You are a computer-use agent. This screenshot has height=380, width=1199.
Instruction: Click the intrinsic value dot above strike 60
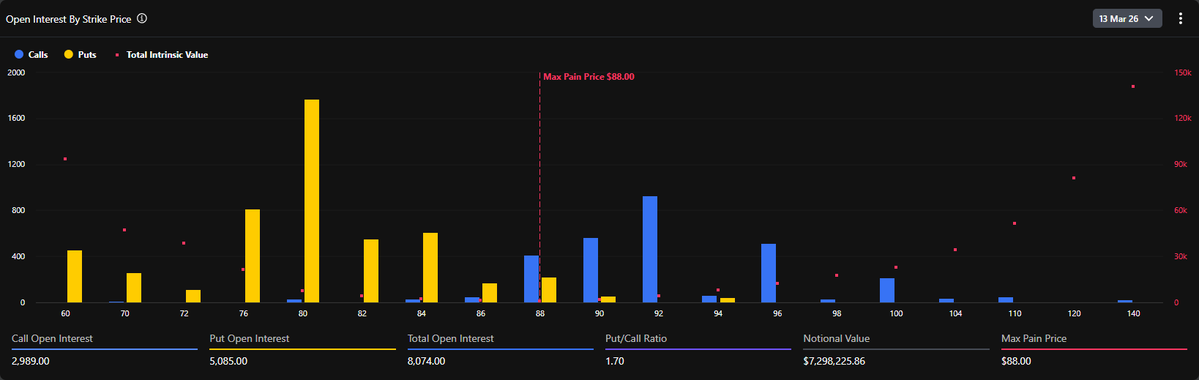(65, 159)
